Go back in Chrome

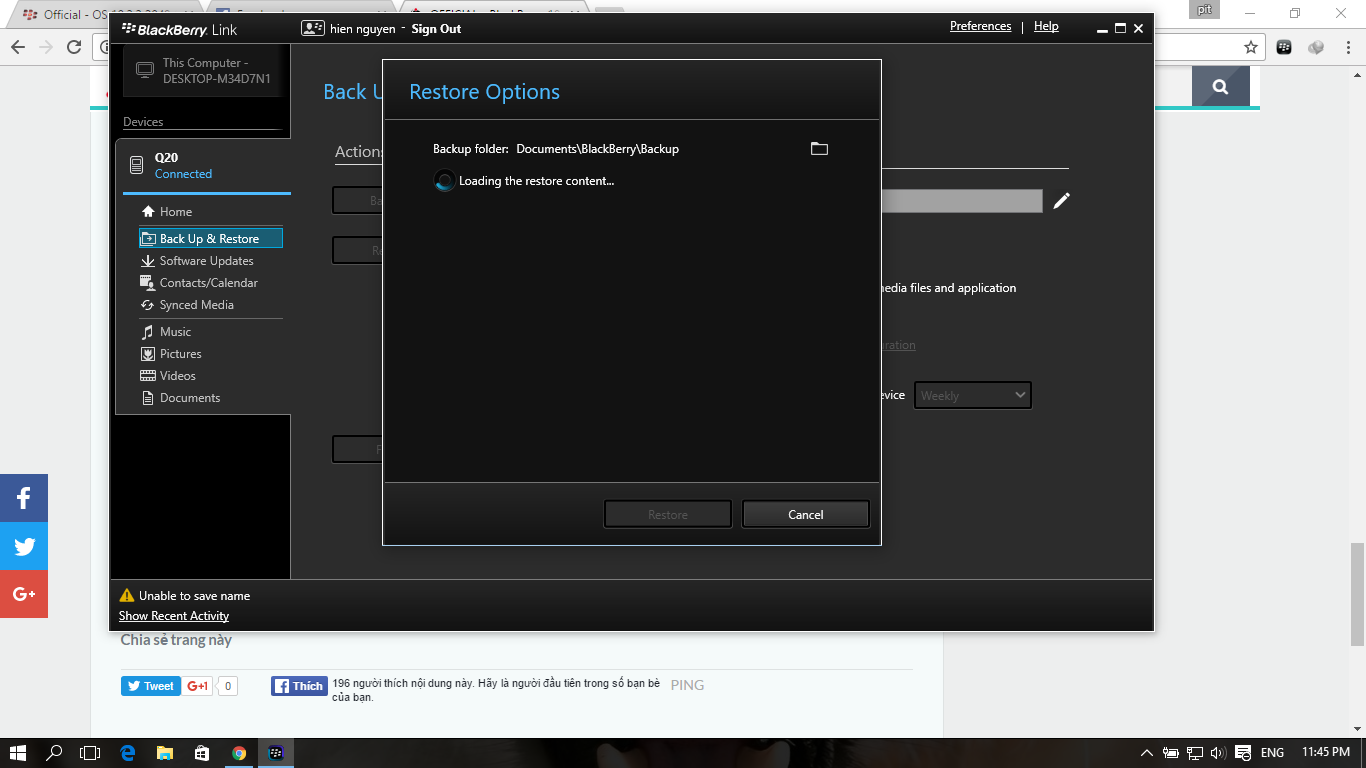[x=17, y=47]
